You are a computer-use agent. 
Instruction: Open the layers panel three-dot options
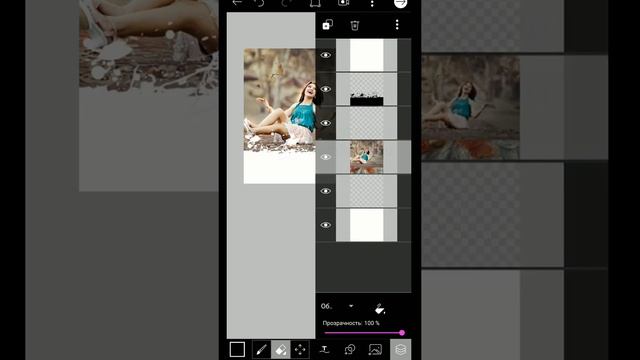coord(397,25)
